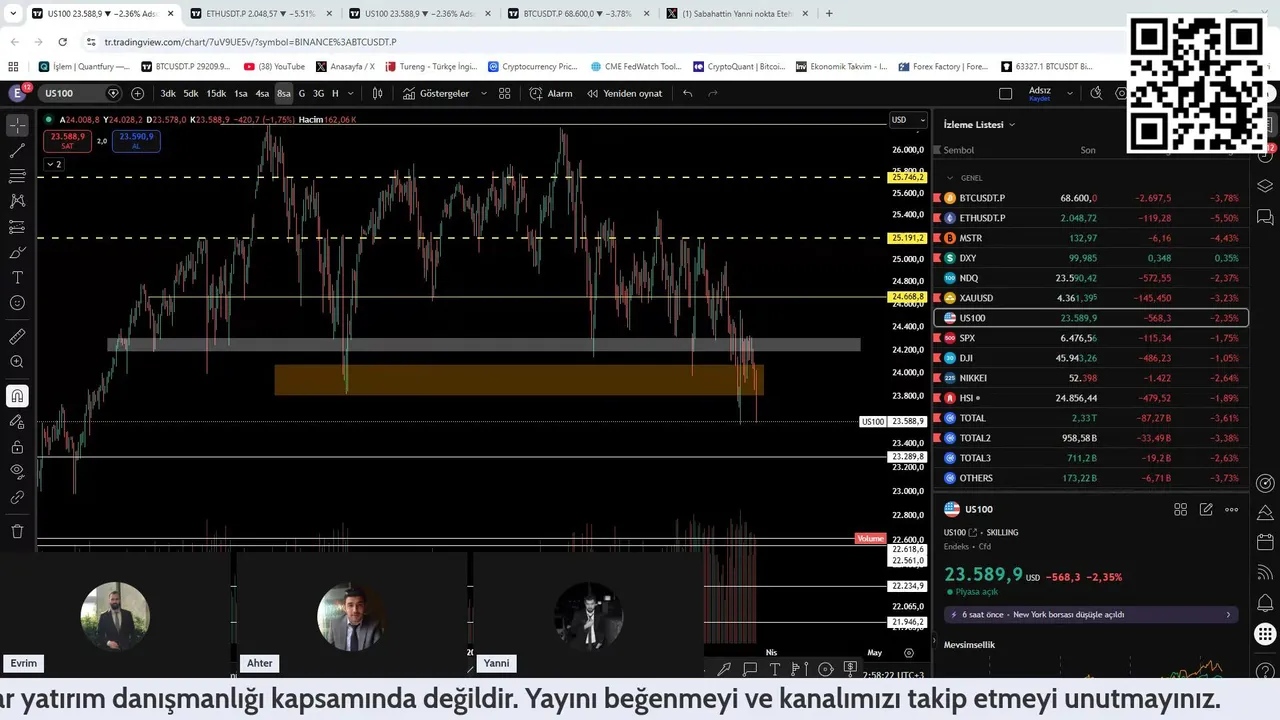Open the New York borsası news notification
Viewport: 1280px width, 720px height.
click(1090, 615)
